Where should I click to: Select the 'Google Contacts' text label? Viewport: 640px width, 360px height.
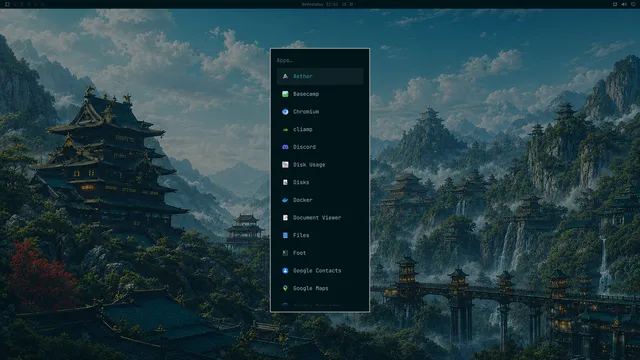click(x=317, y=271)
